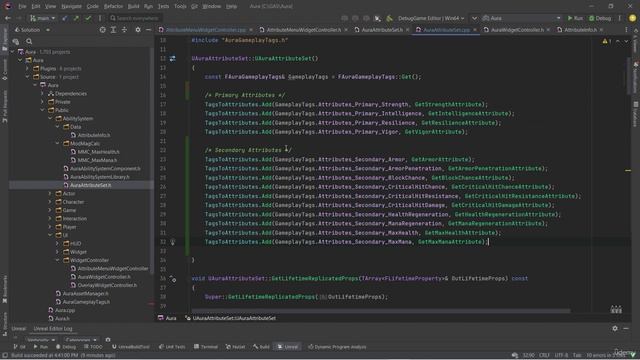Open the editor tabs overflow menu
640x360 pixels.
pos(627,30)
